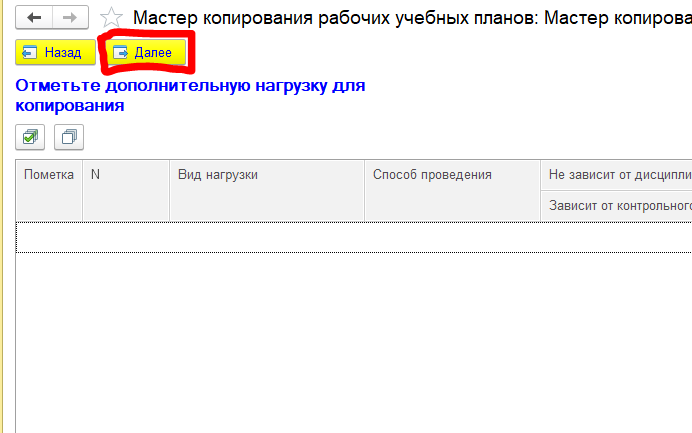Select the empty first table row

[x=354, y=237]
